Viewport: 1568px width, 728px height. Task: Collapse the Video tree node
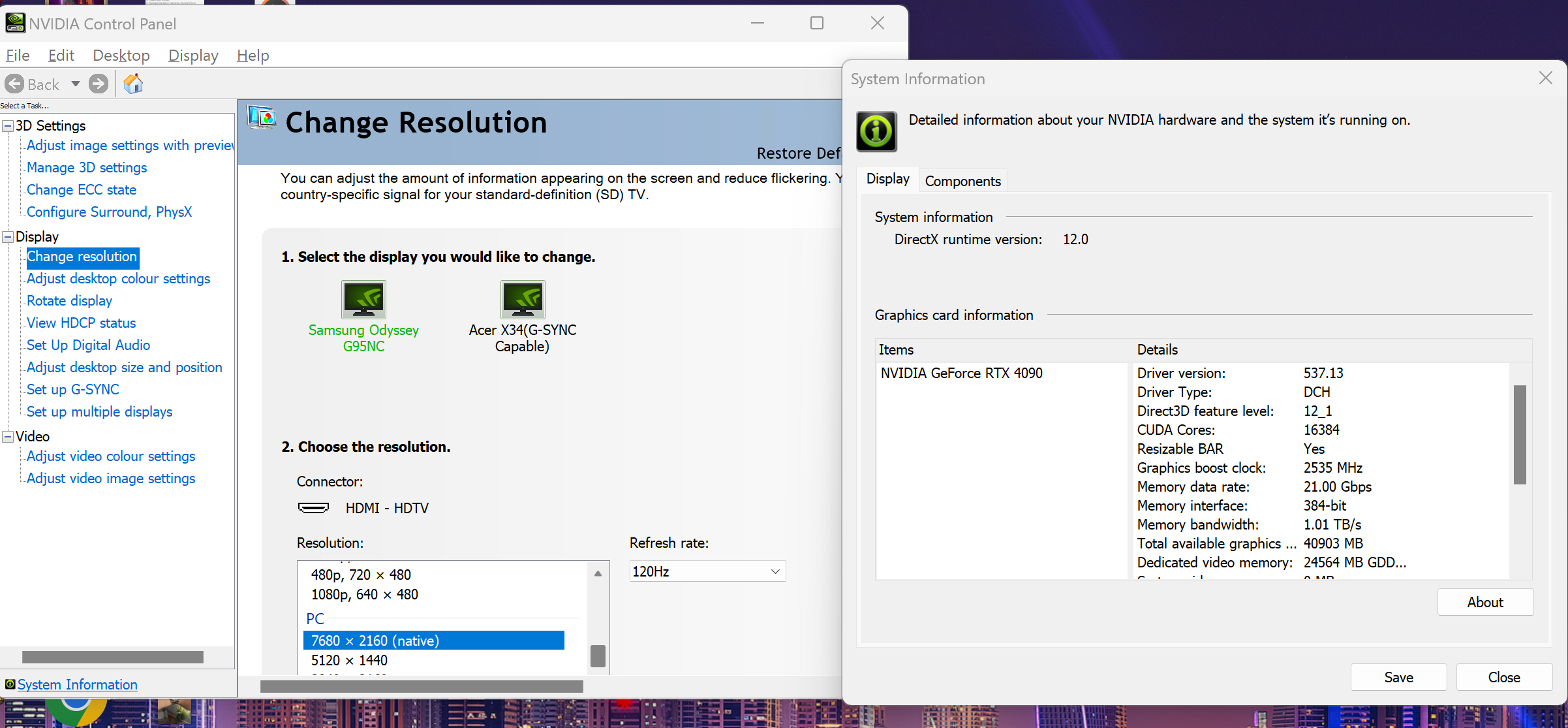(8, 437)
